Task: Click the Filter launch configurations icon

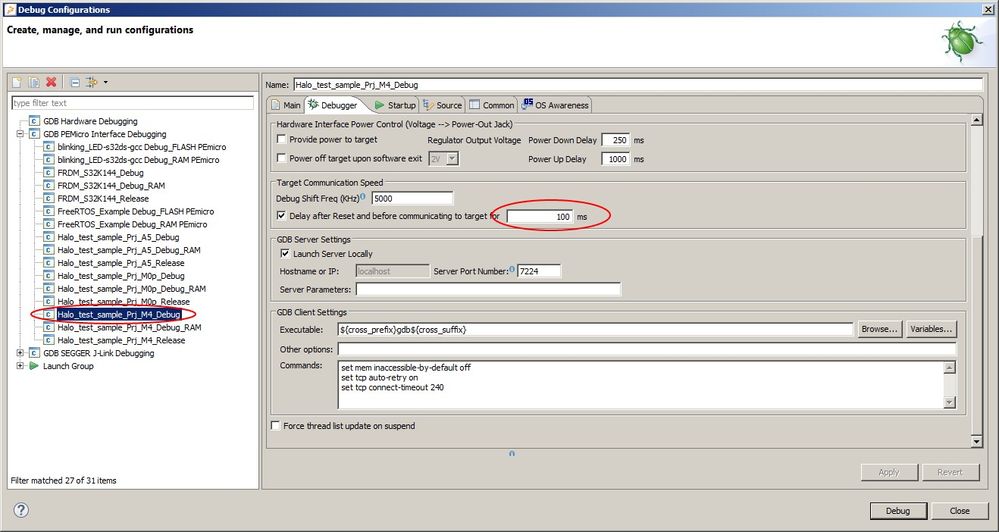Action: (x=92, y=82)
